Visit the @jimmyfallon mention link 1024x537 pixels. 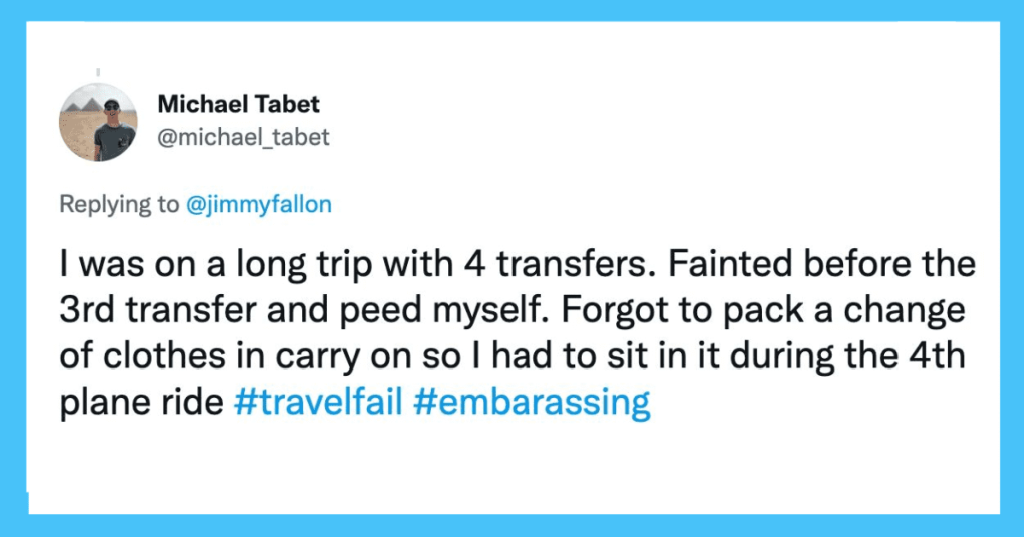coord(259,204)
